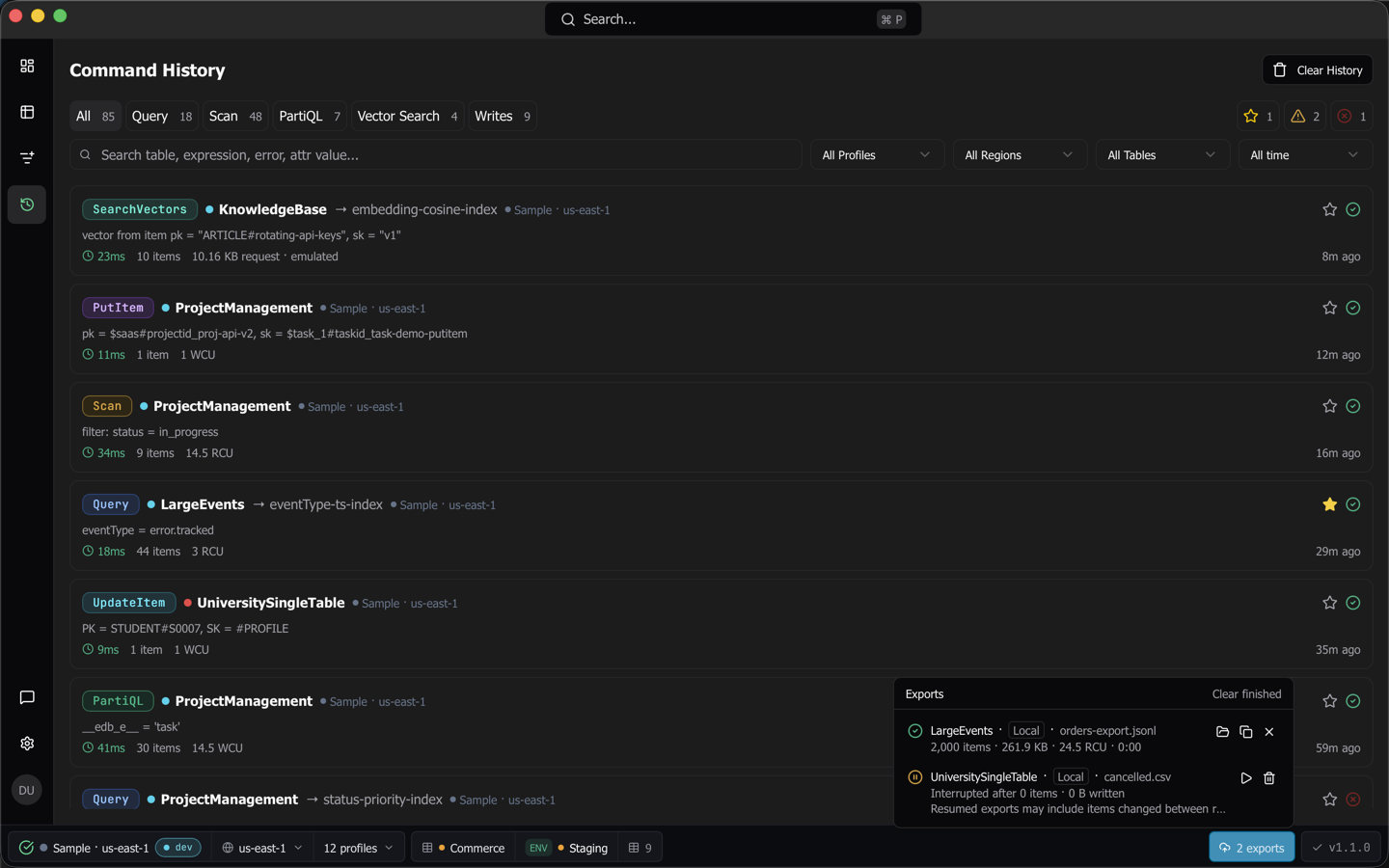
Task: Click Clear finished in Exports panel
Action: (x=1246, y=694)
